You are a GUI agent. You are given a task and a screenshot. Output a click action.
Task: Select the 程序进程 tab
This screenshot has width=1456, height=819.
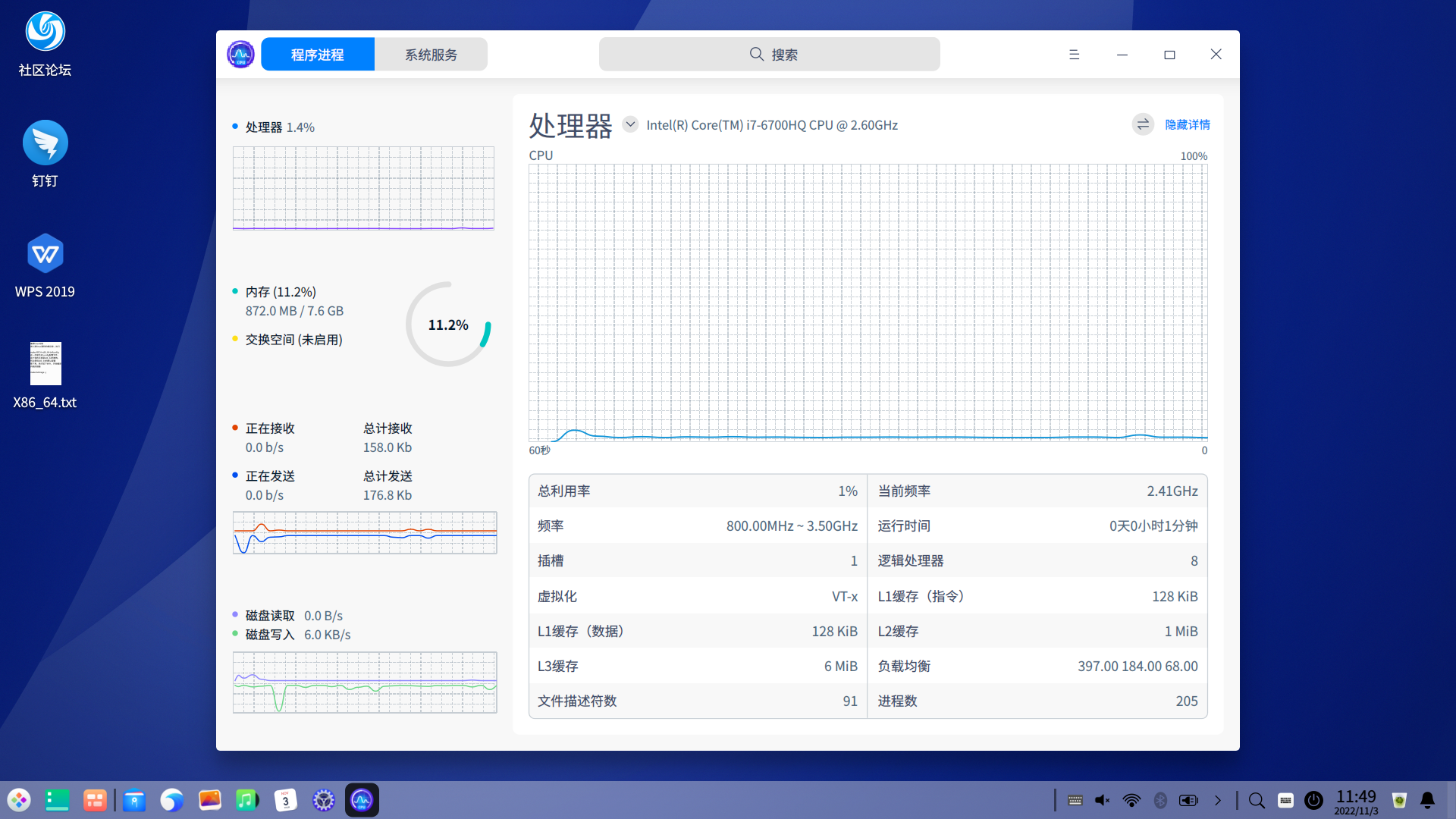(318, 55)
